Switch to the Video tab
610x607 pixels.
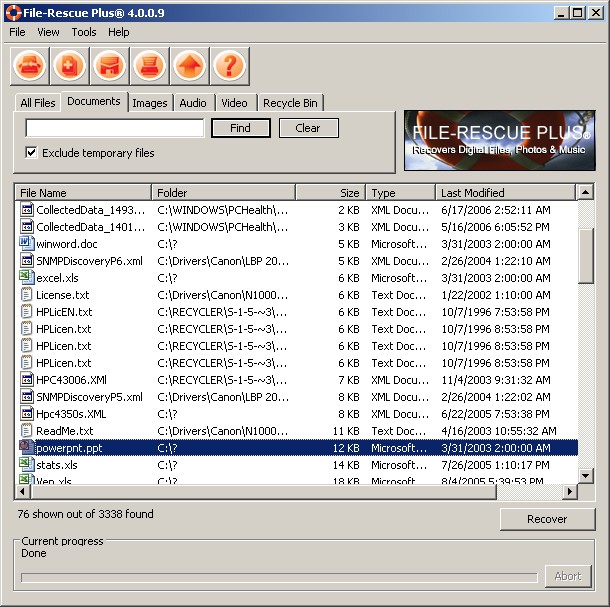point(234,103)
